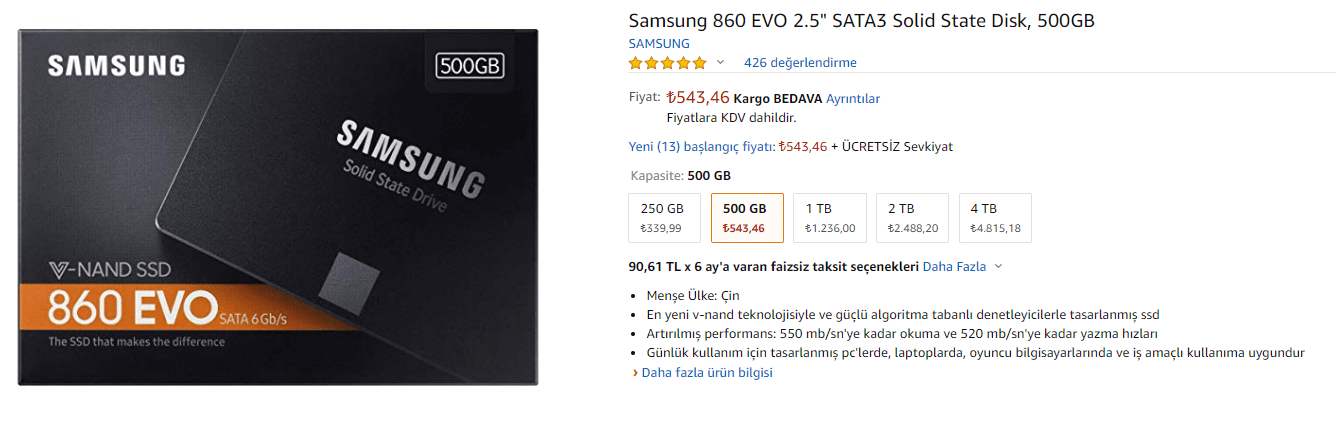Expand Daha Fazla installment options
The height and width of the screenshot is (424, 1336).
click(962, 267)
